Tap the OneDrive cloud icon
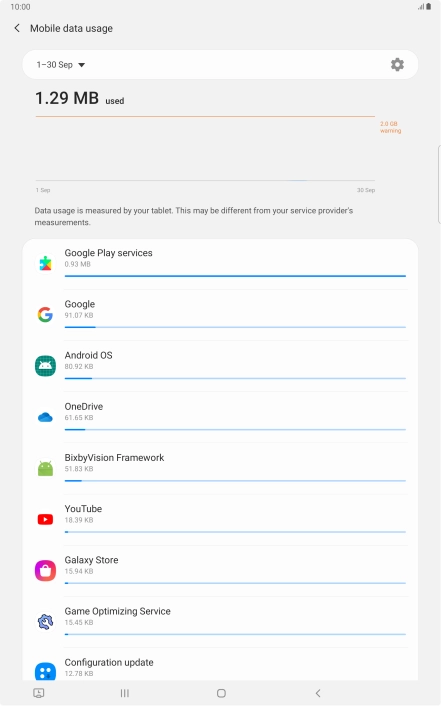Viewport: 441px width, 706px height. (x=45, y=417)
